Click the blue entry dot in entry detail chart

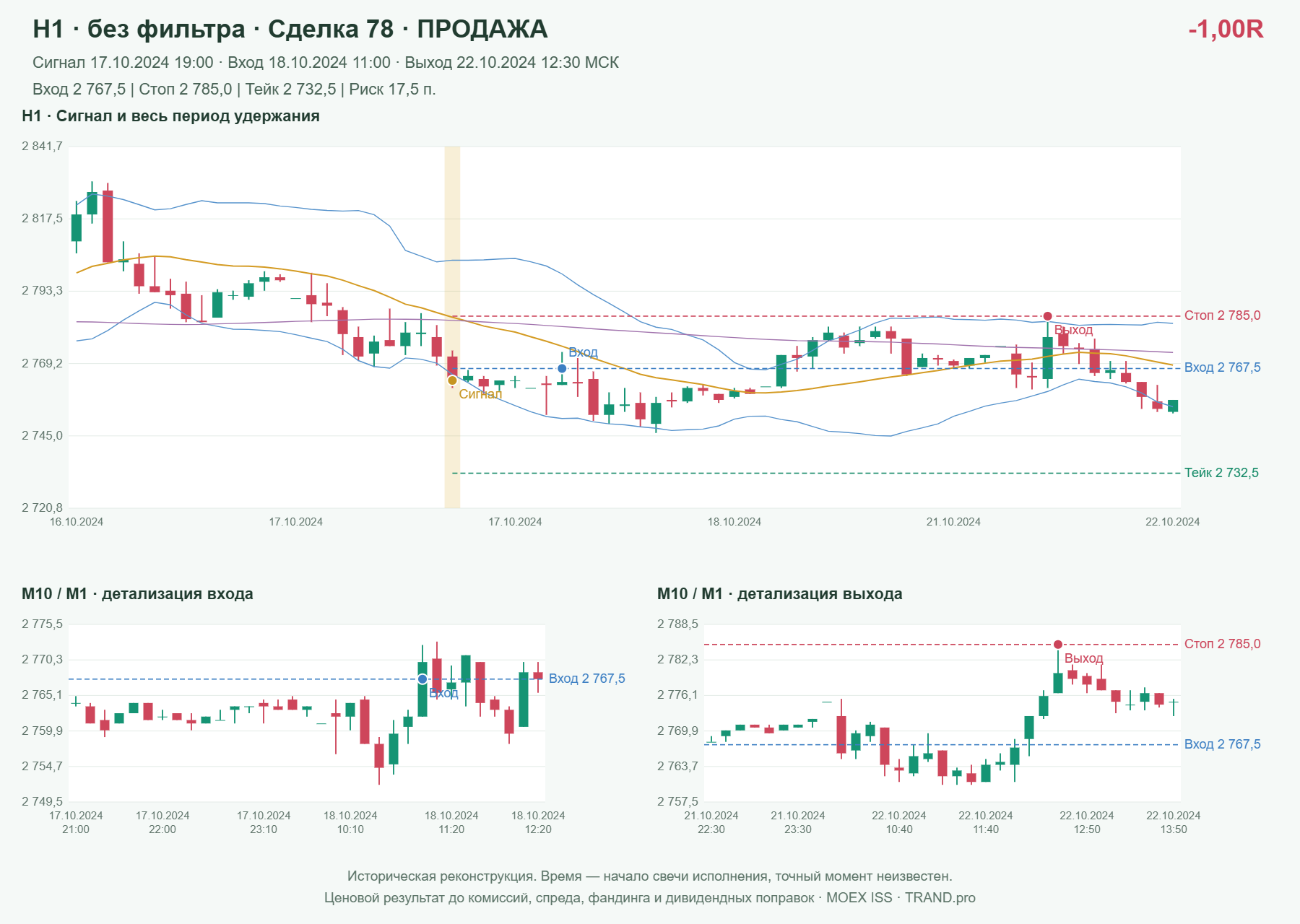pos(422,679)
